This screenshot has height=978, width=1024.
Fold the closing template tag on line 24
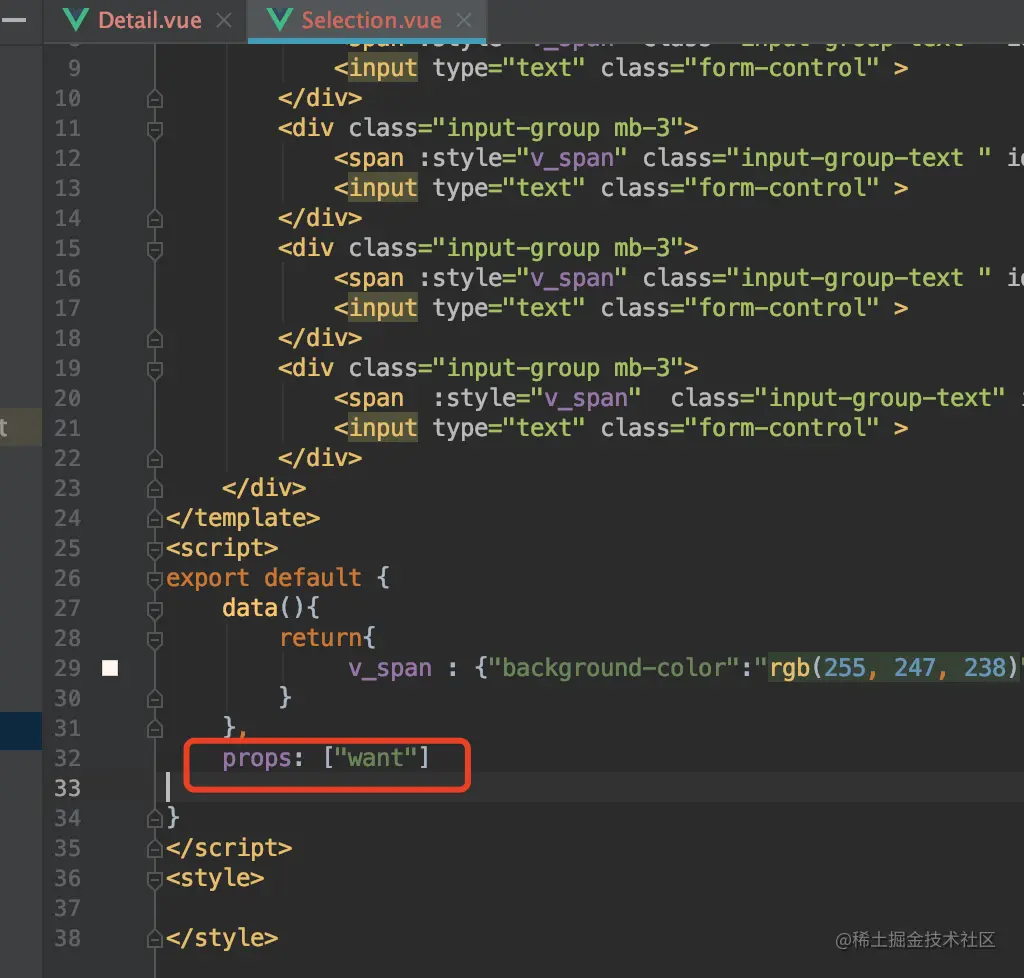click(x=155, y=519)
